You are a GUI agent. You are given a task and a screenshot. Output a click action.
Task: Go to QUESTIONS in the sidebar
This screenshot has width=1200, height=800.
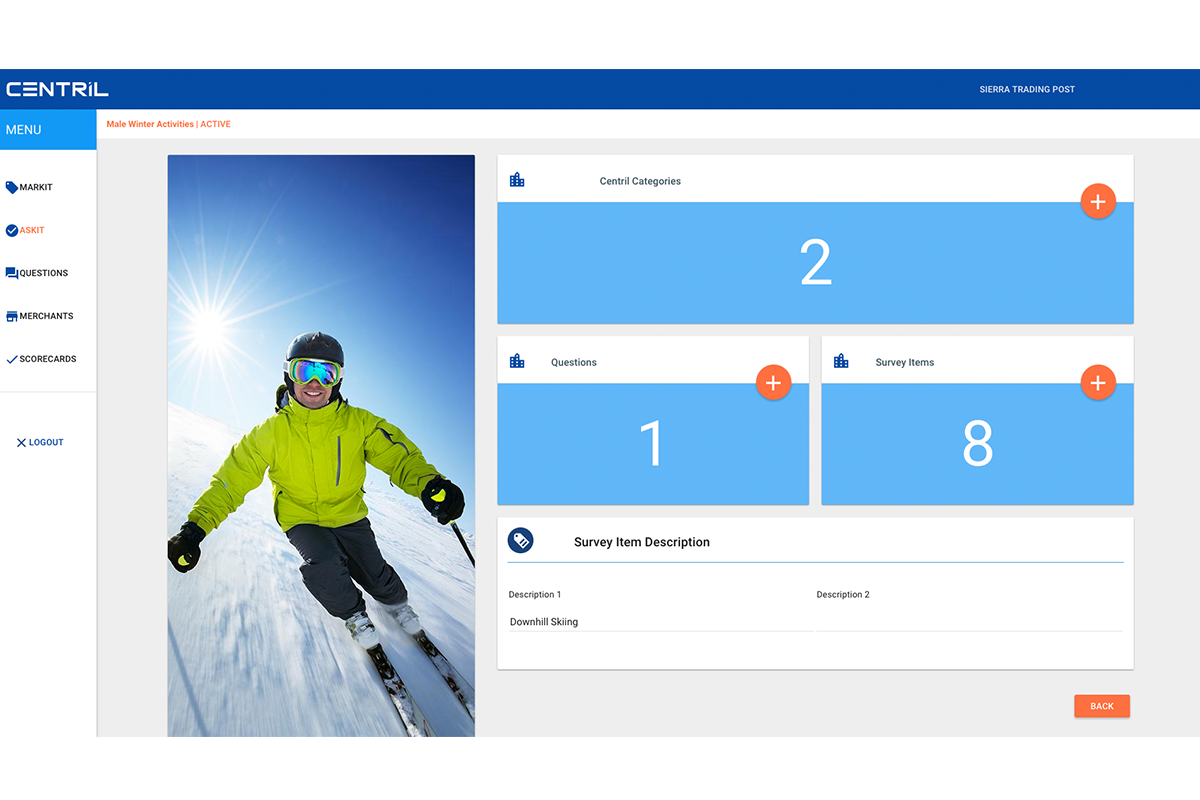44,273
